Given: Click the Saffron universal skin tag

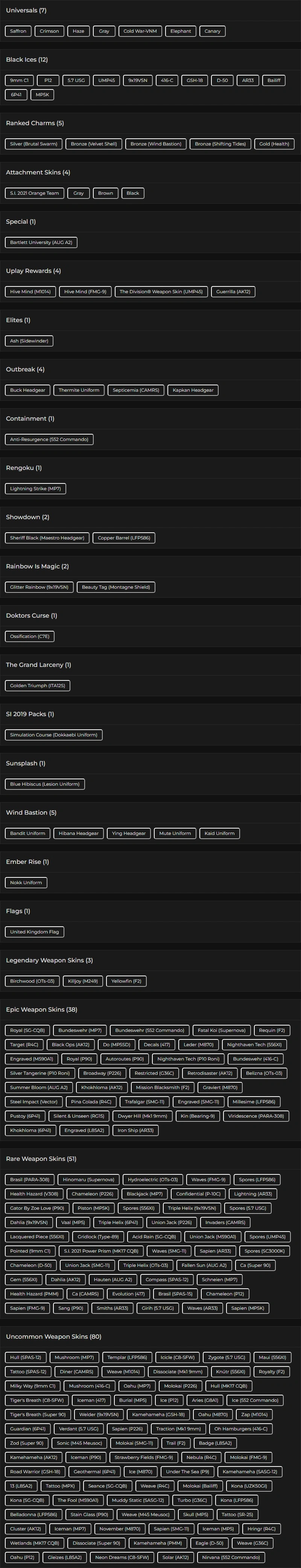Looking at the screenshot, I should [x=18, y=31].
